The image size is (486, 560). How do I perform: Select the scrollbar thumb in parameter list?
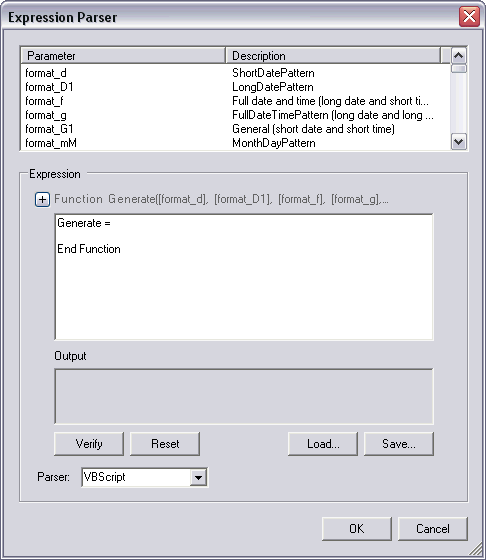[x=459, y=68]
